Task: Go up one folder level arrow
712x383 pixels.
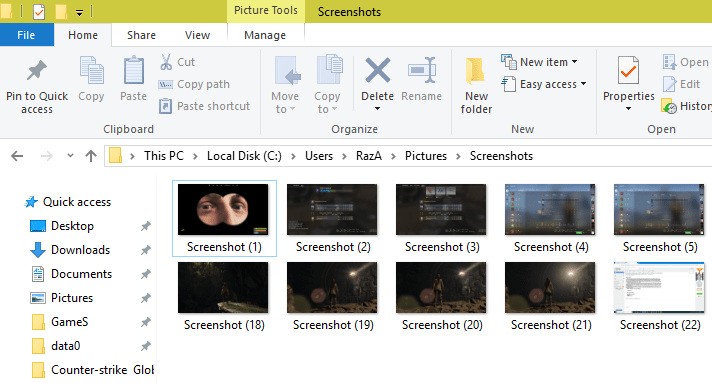Action: (x=91, y=156)
